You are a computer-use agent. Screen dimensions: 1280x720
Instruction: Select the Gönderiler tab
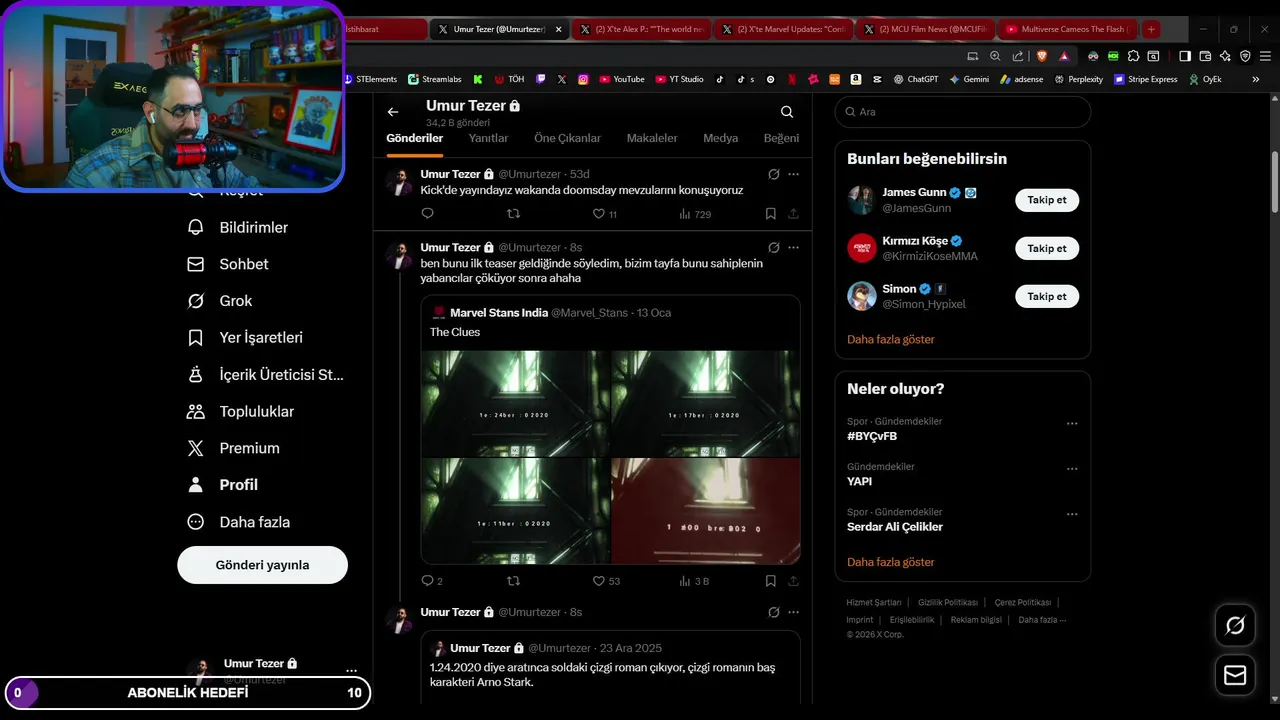tap(414, 139)
